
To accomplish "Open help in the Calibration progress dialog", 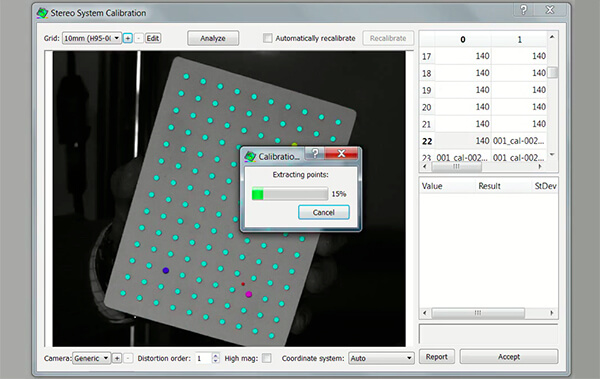I will click(315, 154).
